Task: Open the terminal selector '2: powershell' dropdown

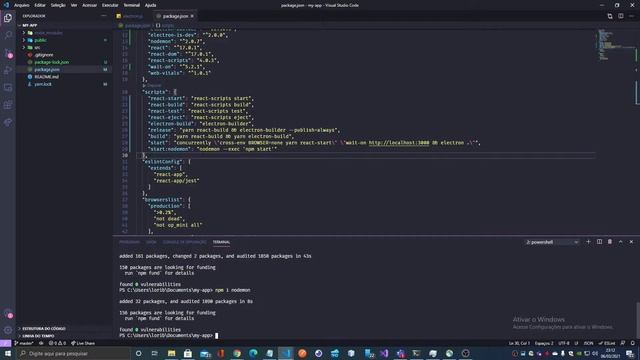Action: (552, 242)
